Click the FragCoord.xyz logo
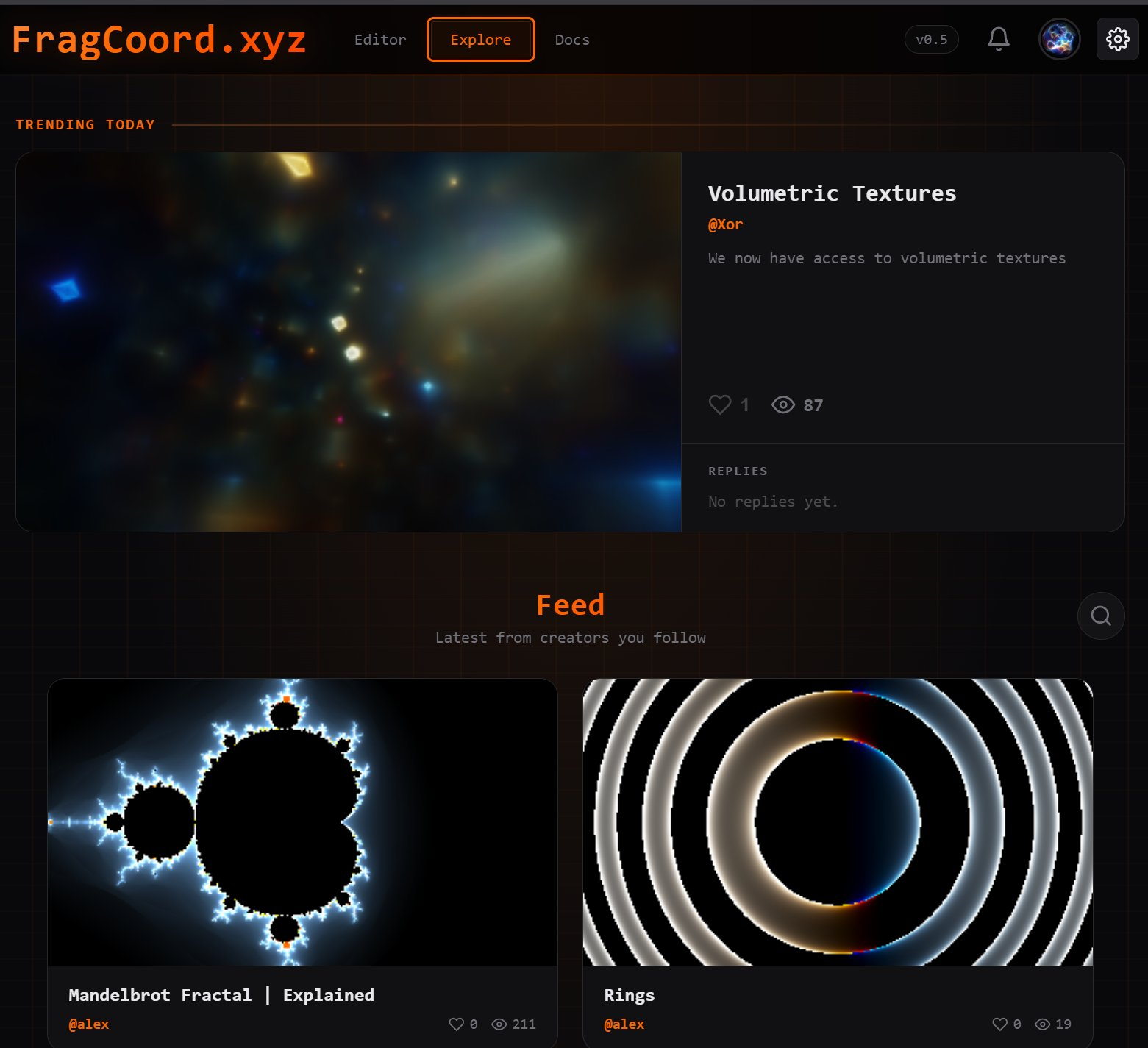 point(159,40)
